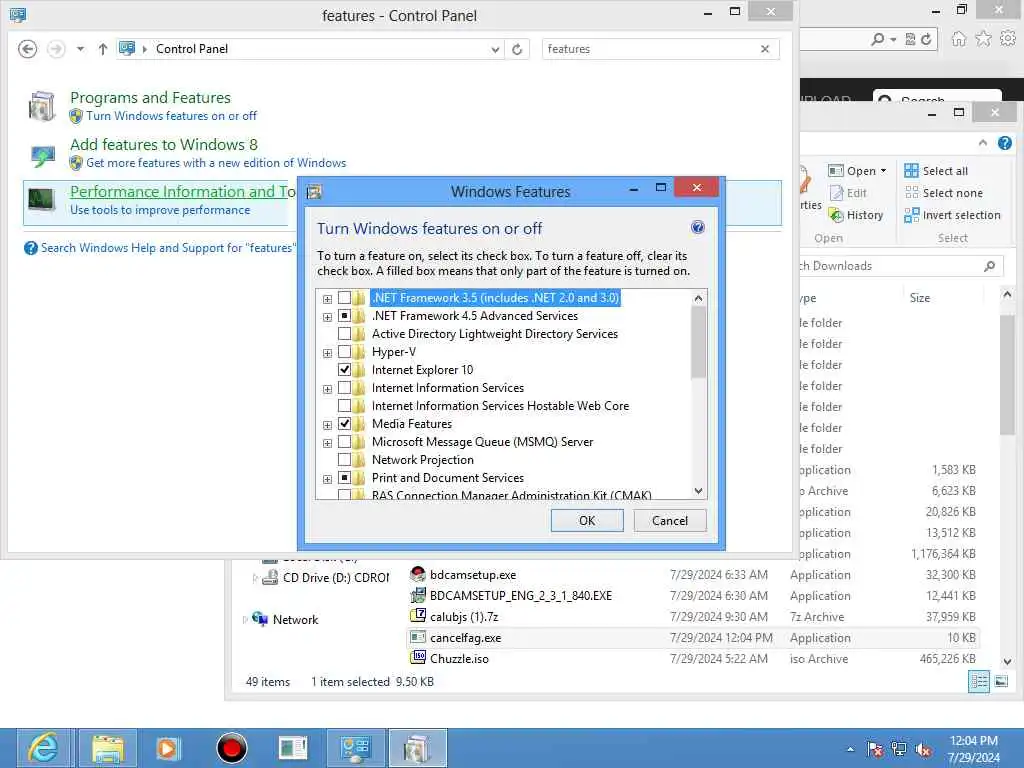Screen dimensions: 1024x768
Task: Open Windows Features help icon
Action: tap(697, 227)
